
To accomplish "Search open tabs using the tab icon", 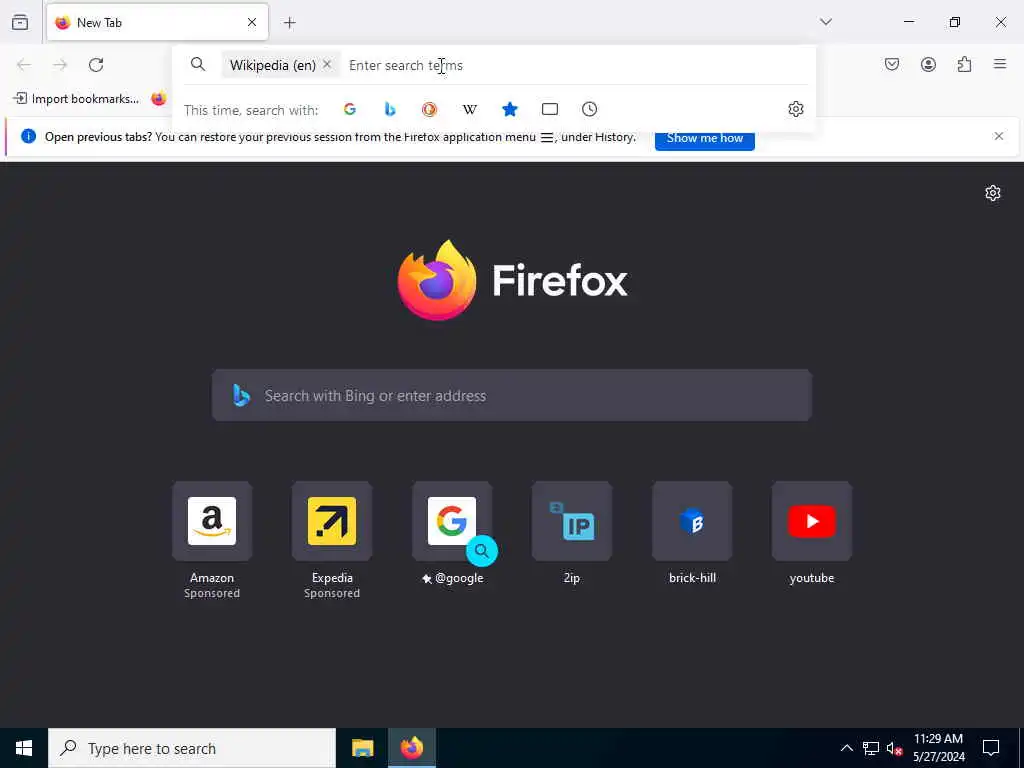I will [550, 109].
